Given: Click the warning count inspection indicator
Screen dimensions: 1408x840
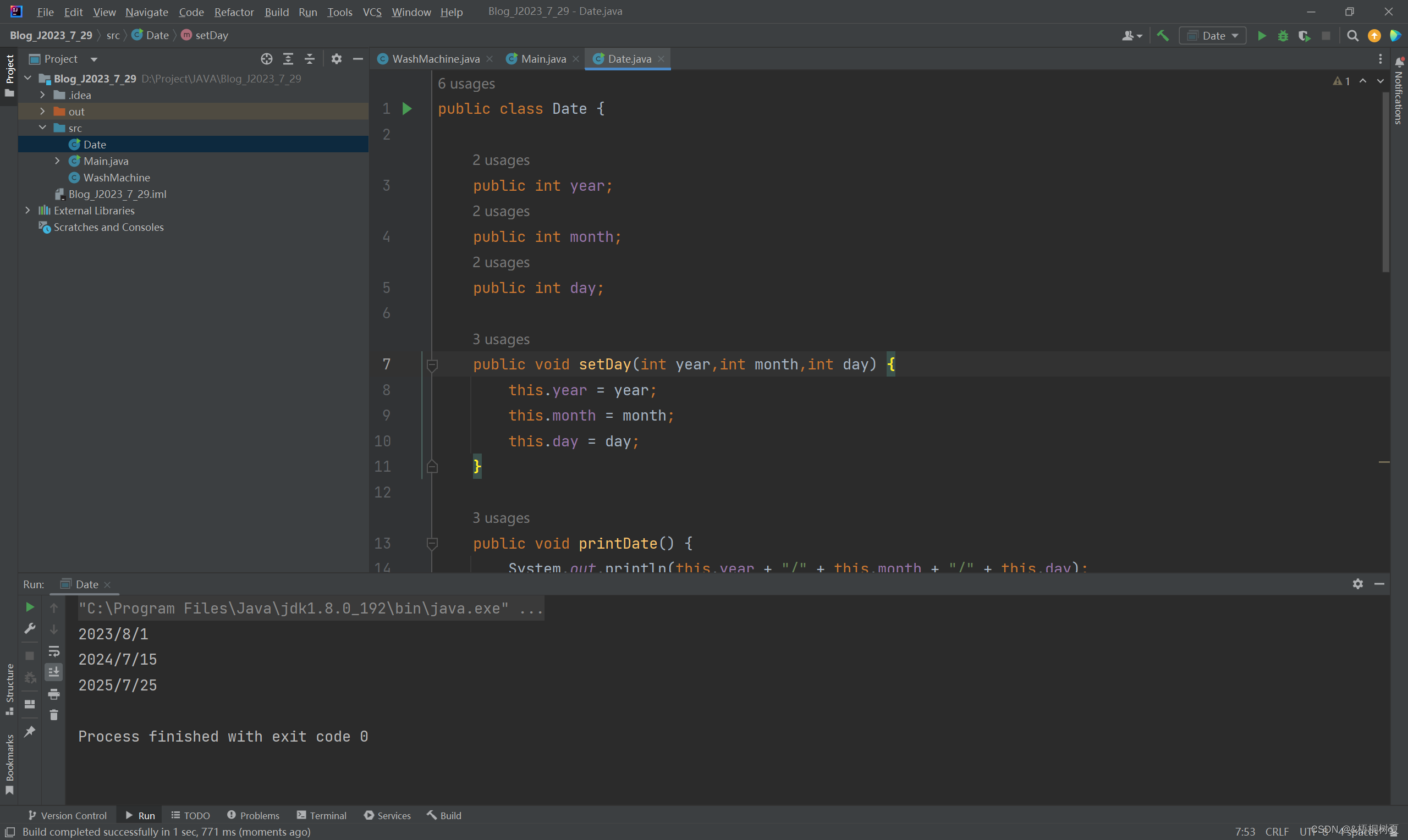Looking at the screenshot, I should pyautogui.click(x=1342, y=81).
